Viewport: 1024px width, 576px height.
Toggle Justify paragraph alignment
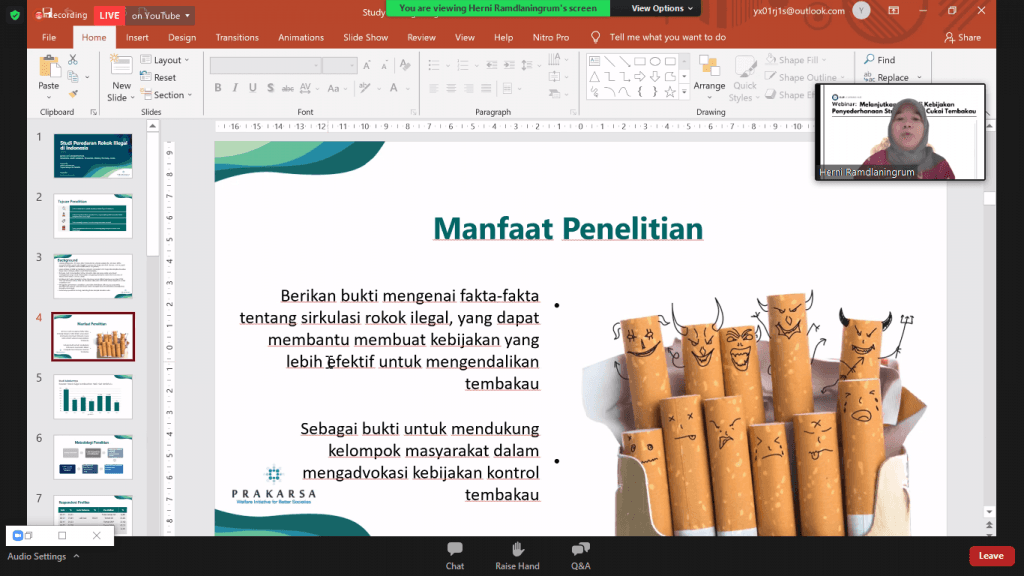[486, 88]
